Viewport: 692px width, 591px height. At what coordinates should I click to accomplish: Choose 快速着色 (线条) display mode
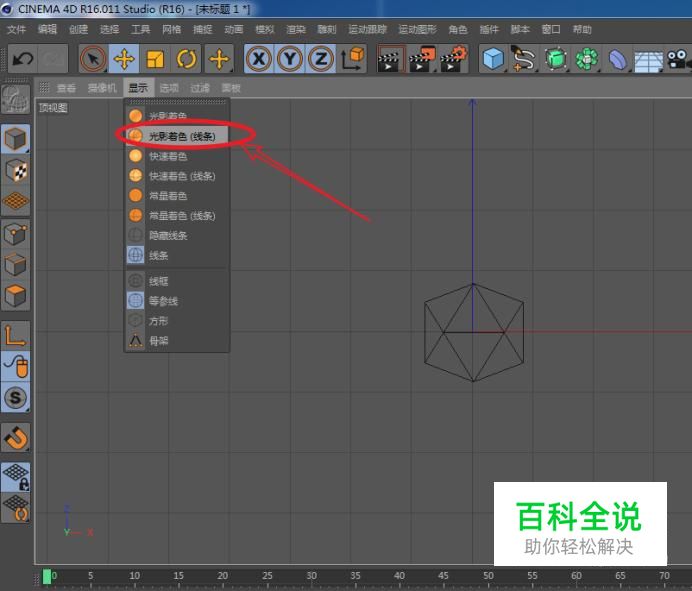click(177, 176)
